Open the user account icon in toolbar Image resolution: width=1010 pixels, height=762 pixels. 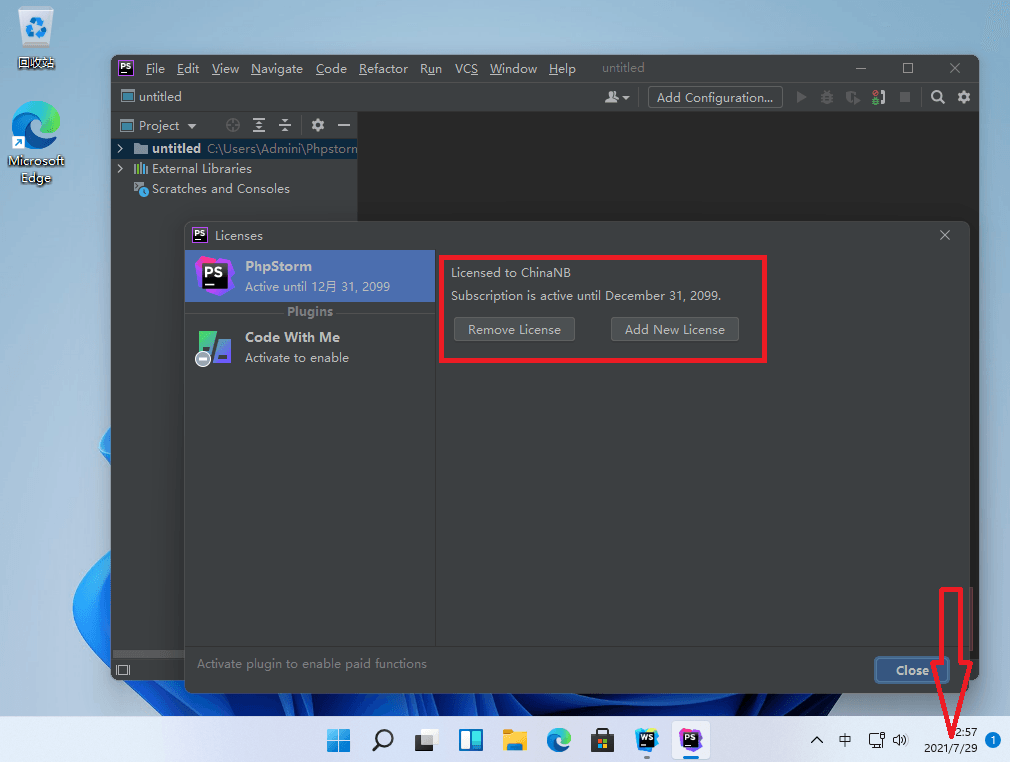coord(616,97)
